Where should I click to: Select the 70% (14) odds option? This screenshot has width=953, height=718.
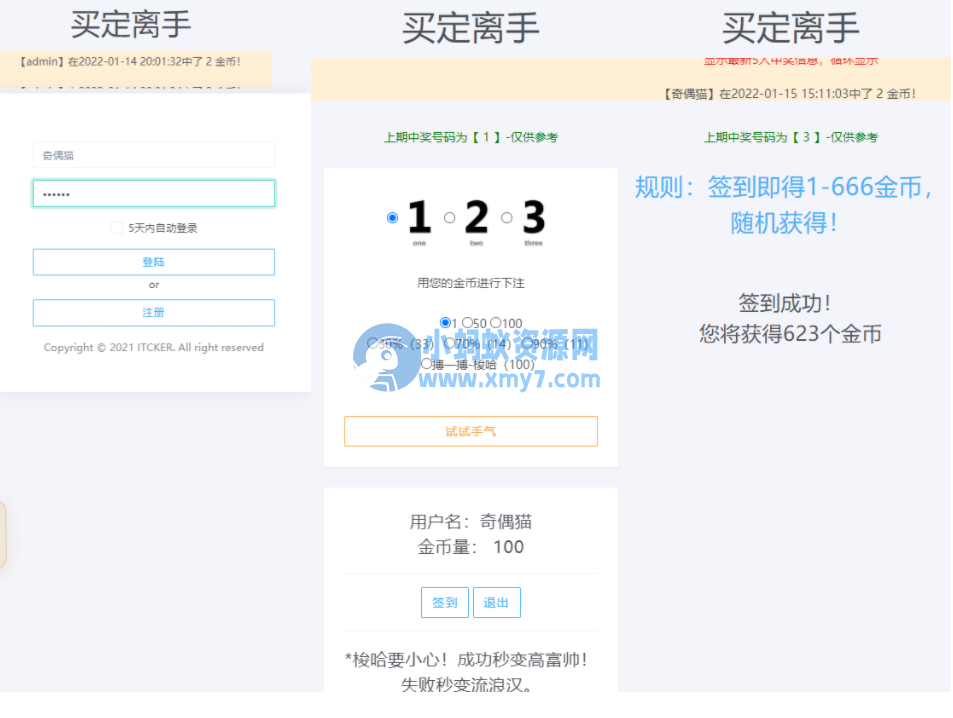449,343
